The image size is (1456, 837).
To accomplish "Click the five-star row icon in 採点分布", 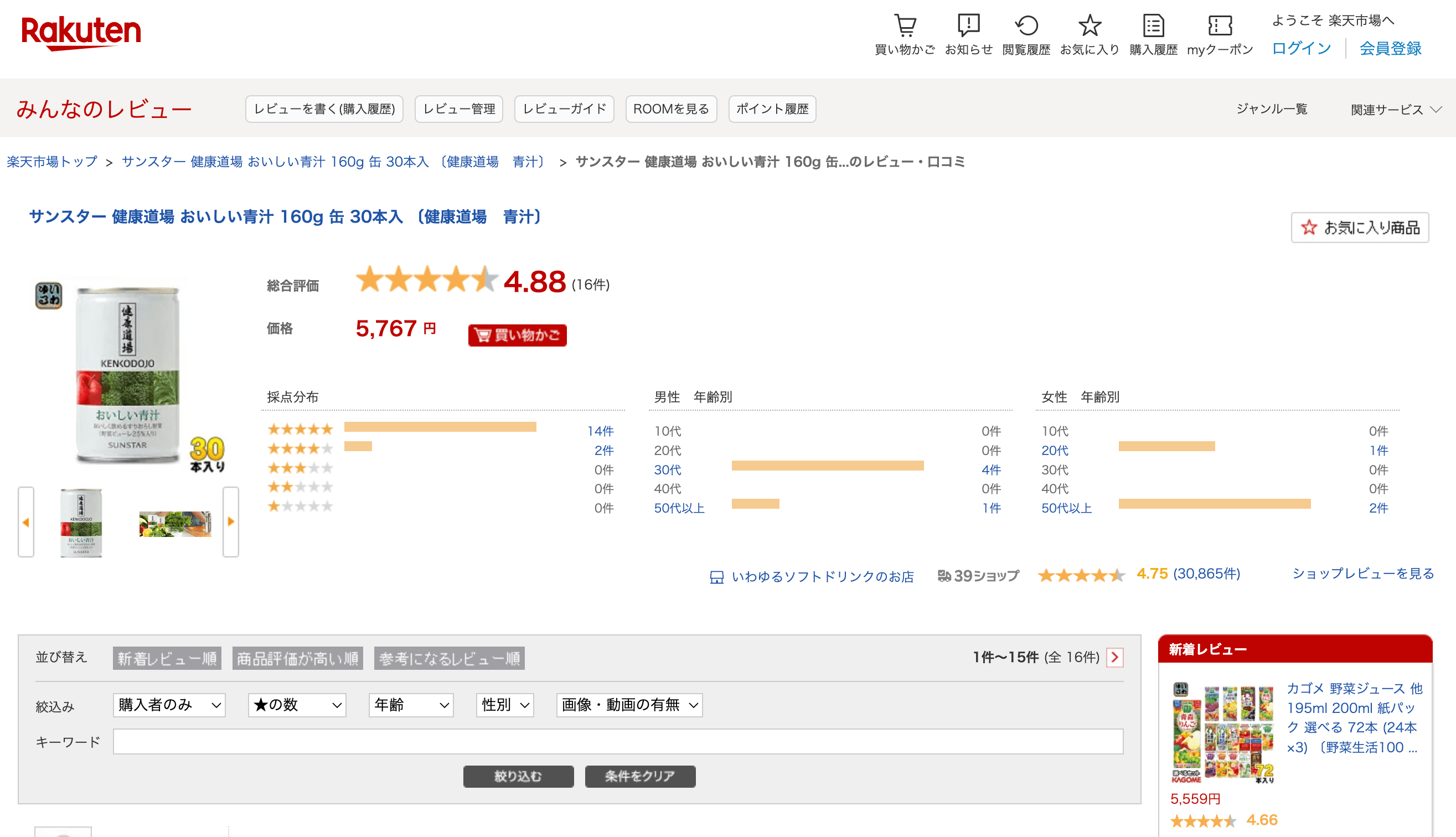I will point(300,429).
